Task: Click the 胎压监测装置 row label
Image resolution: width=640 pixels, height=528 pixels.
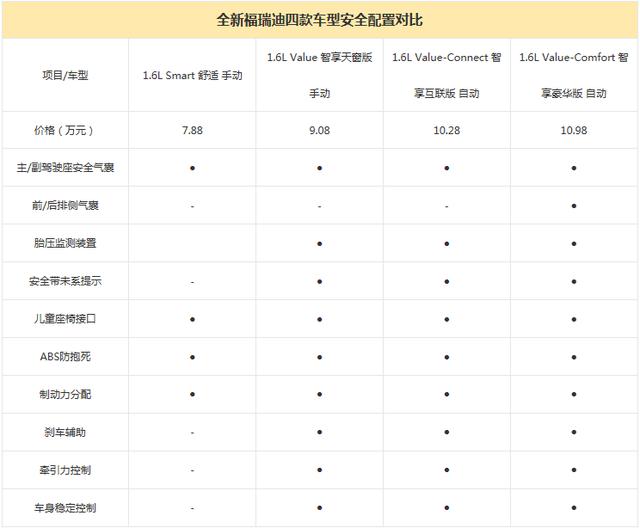Action: [x=65, y=243]
